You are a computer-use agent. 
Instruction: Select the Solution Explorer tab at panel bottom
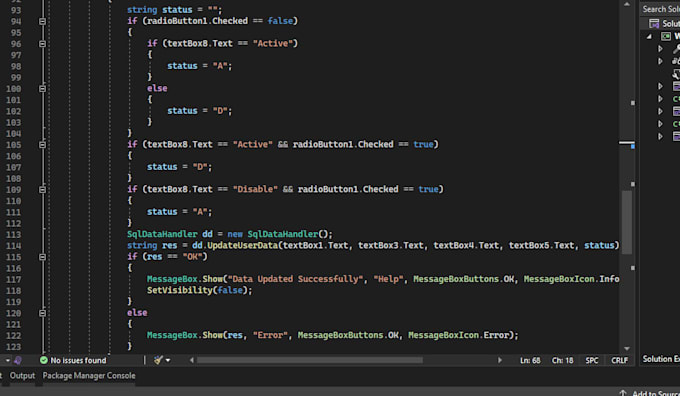point(661,359)
